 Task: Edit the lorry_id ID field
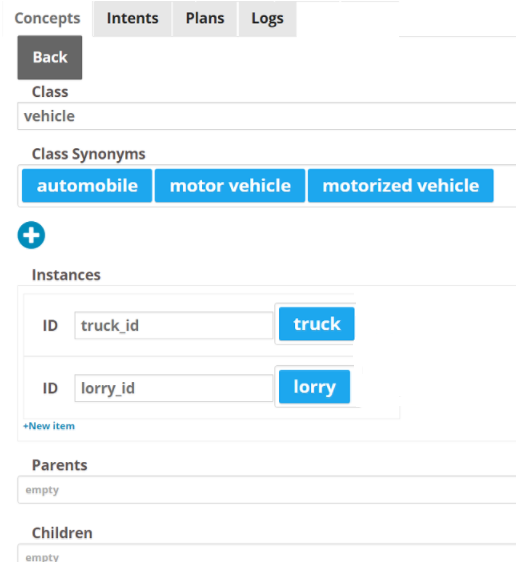174,388
